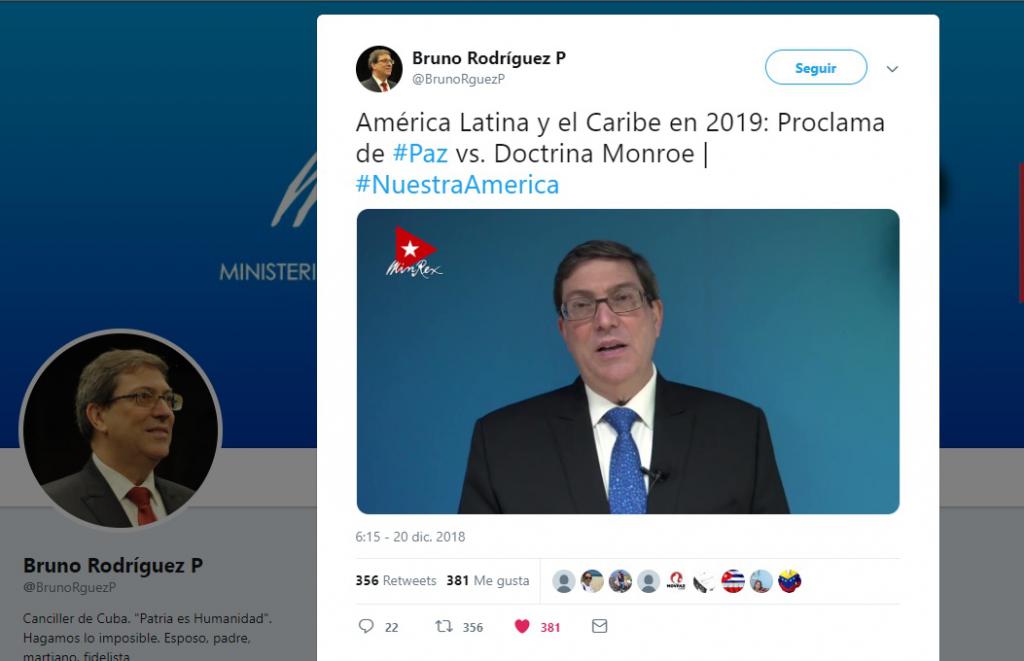
Task: Click the reply speech bubble icon
Action: 366,626
